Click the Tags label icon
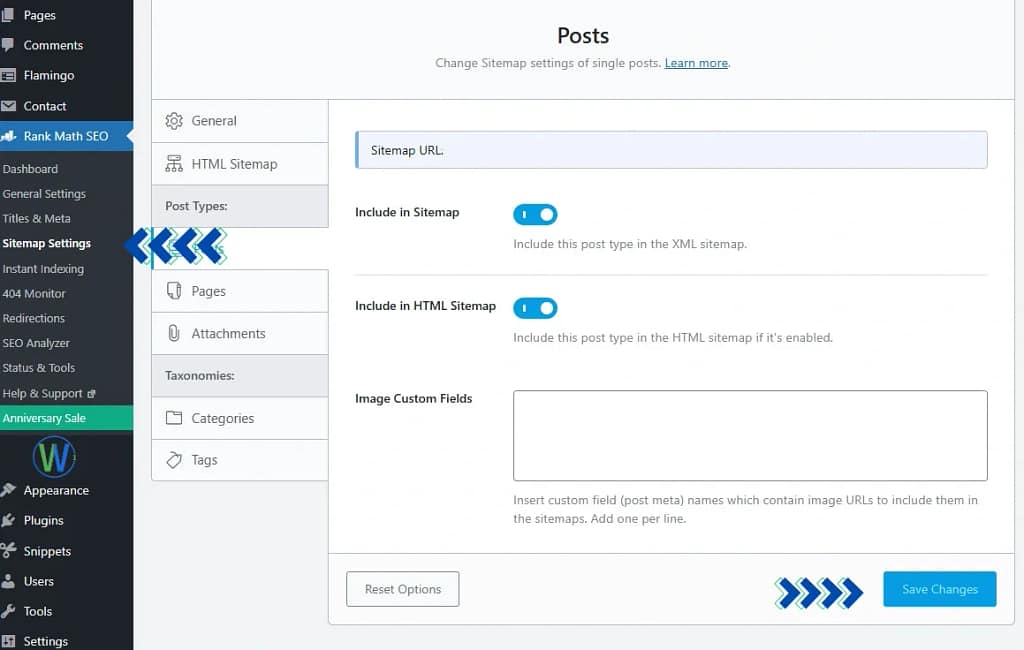 [174, 460]
